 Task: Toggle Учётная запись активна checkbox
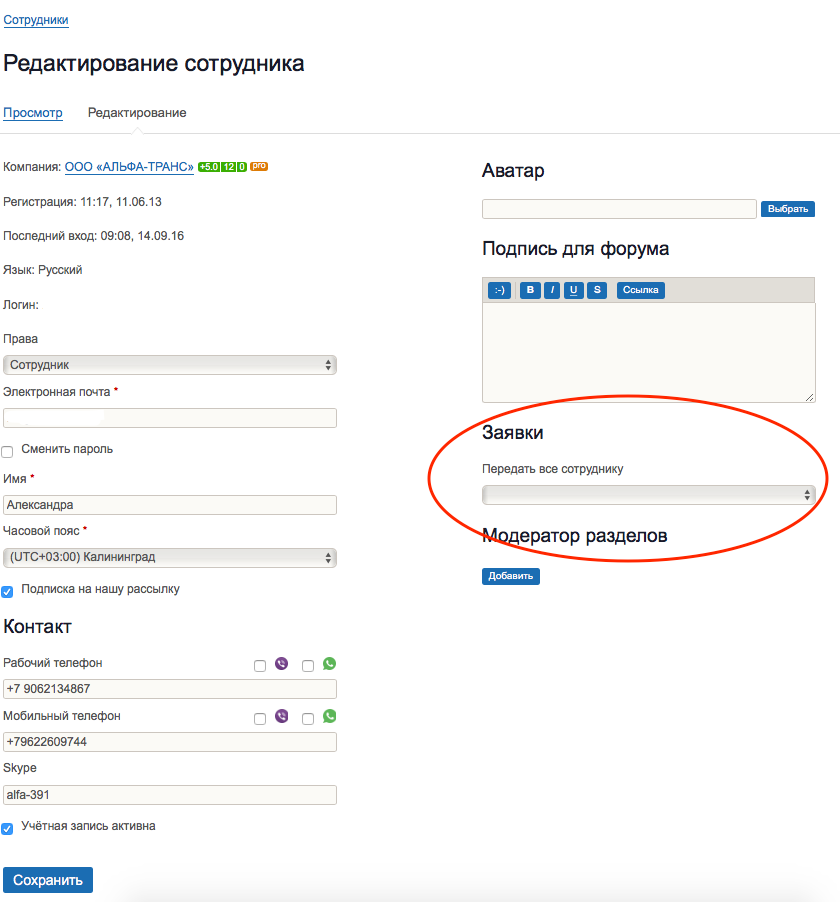(x=7, y=828)
